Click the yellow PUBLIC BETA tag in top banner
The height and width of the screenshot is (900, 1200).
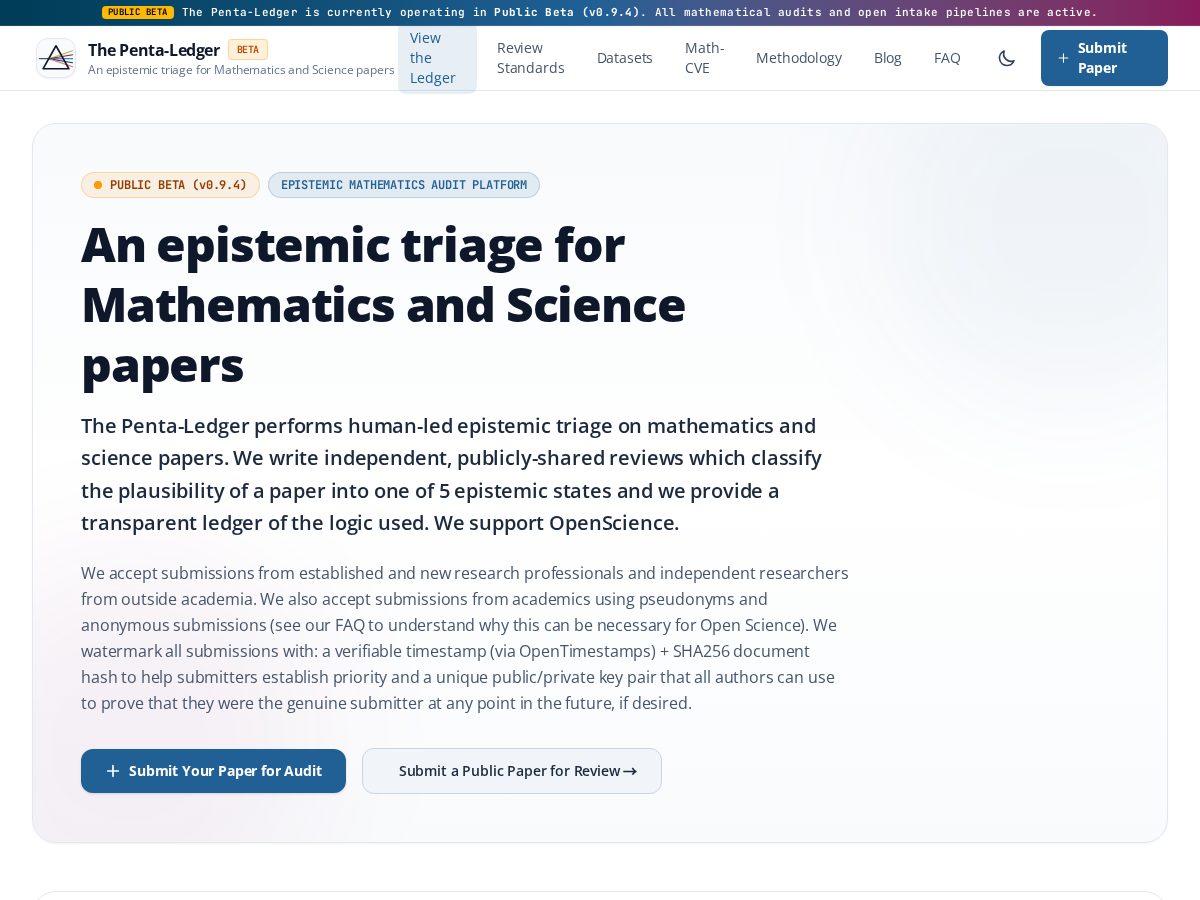click(x=138, y=12)
